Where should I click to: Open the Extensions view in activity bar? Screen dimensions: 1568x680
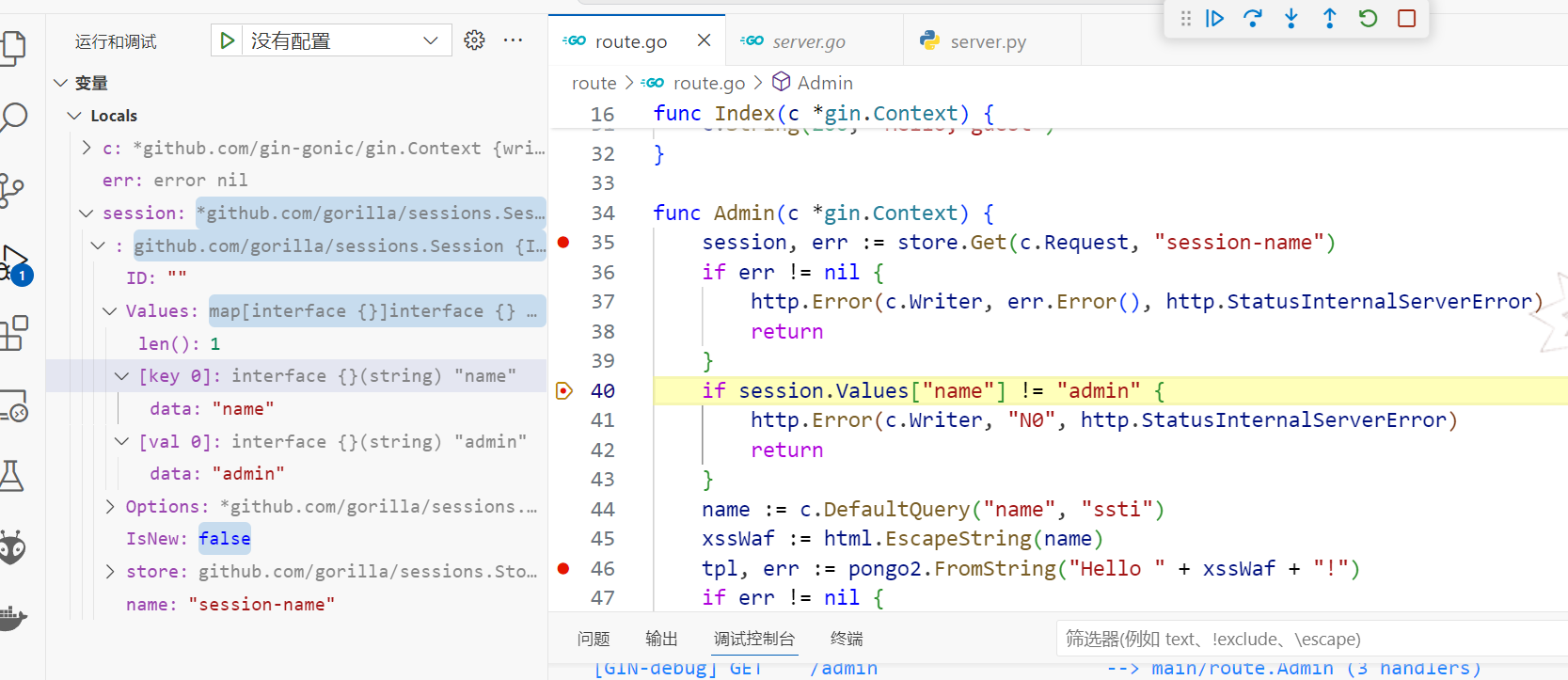(13, 333)
